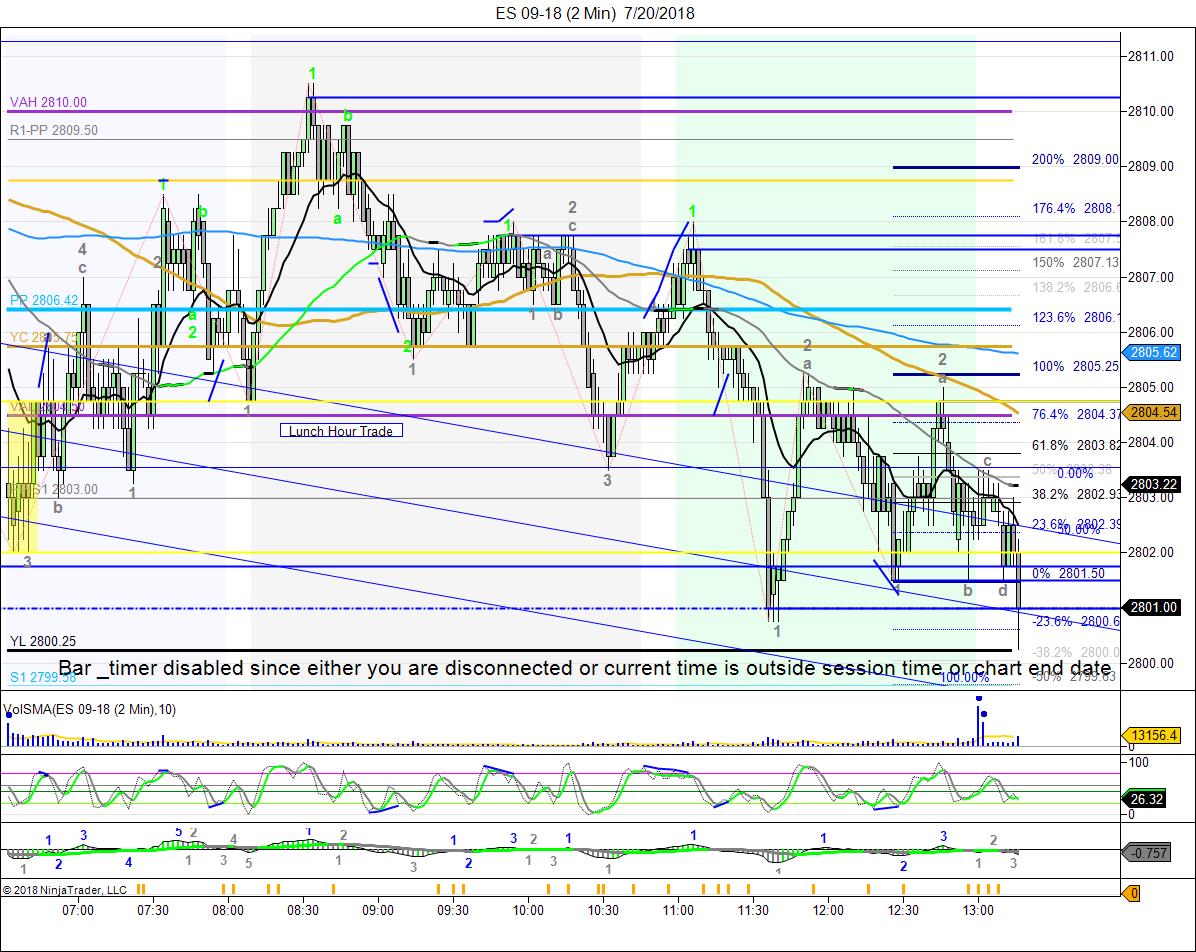Select the 08:00 time axis label
The width and height of the screenshot is (1196, 952).
pos(228,910)
